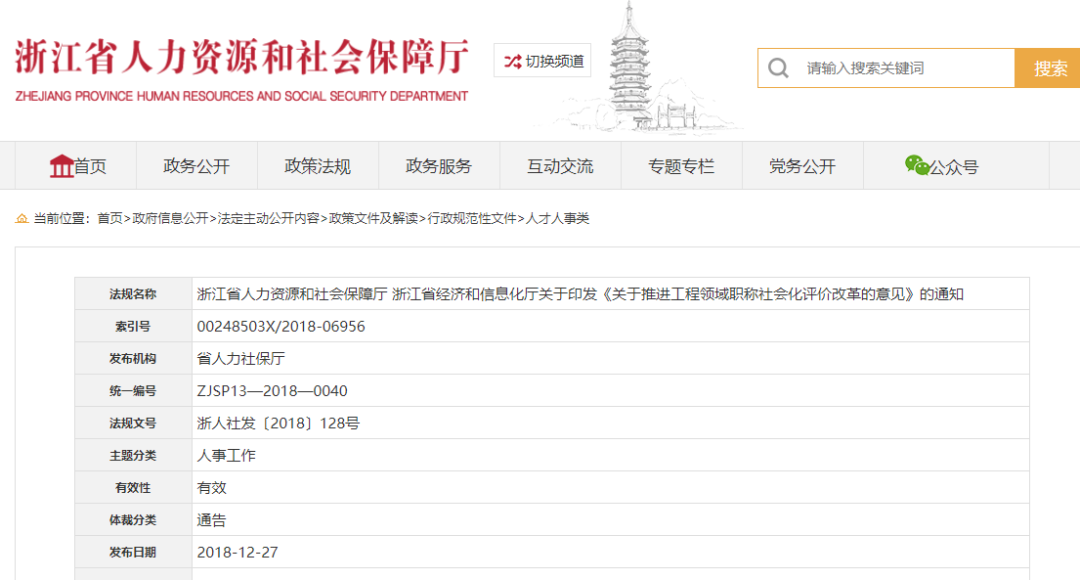Go to 政府信息公开 breadcrumb link
Viewport: 1080px width, 580px height.
point(170,218)
